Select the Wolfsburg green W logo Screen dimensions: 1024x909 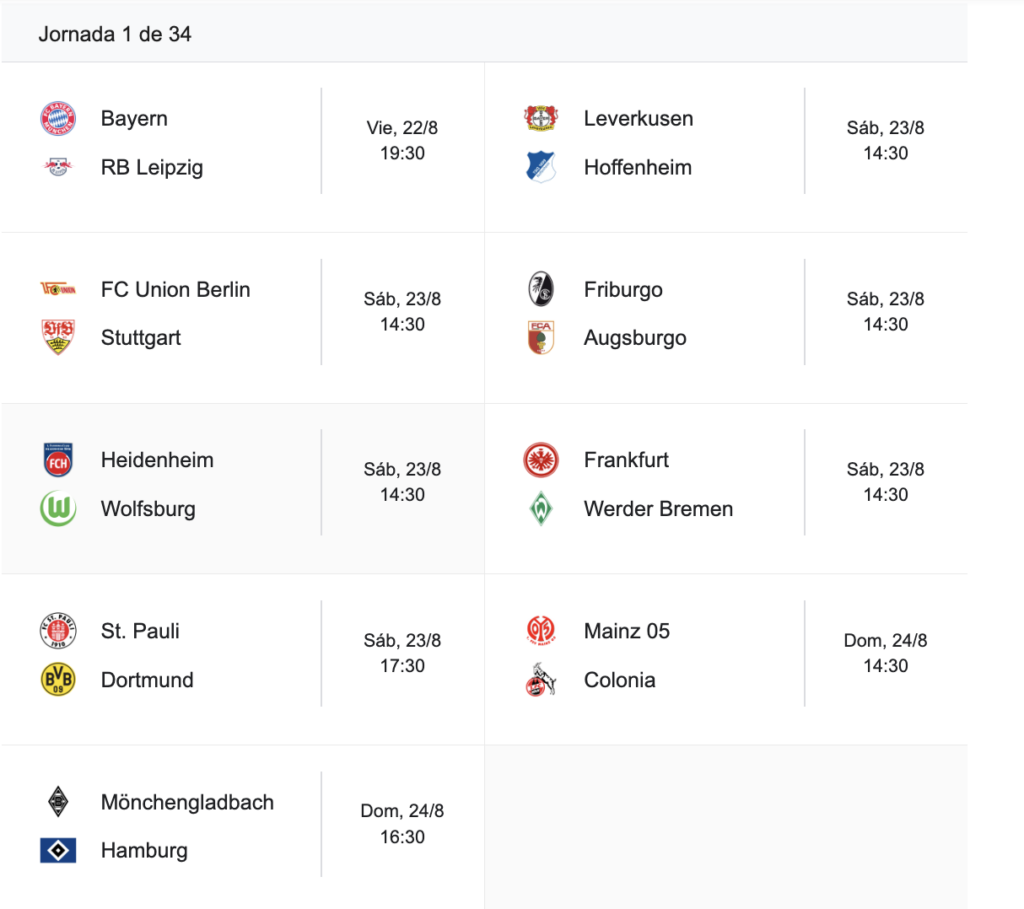pos(58,509)
